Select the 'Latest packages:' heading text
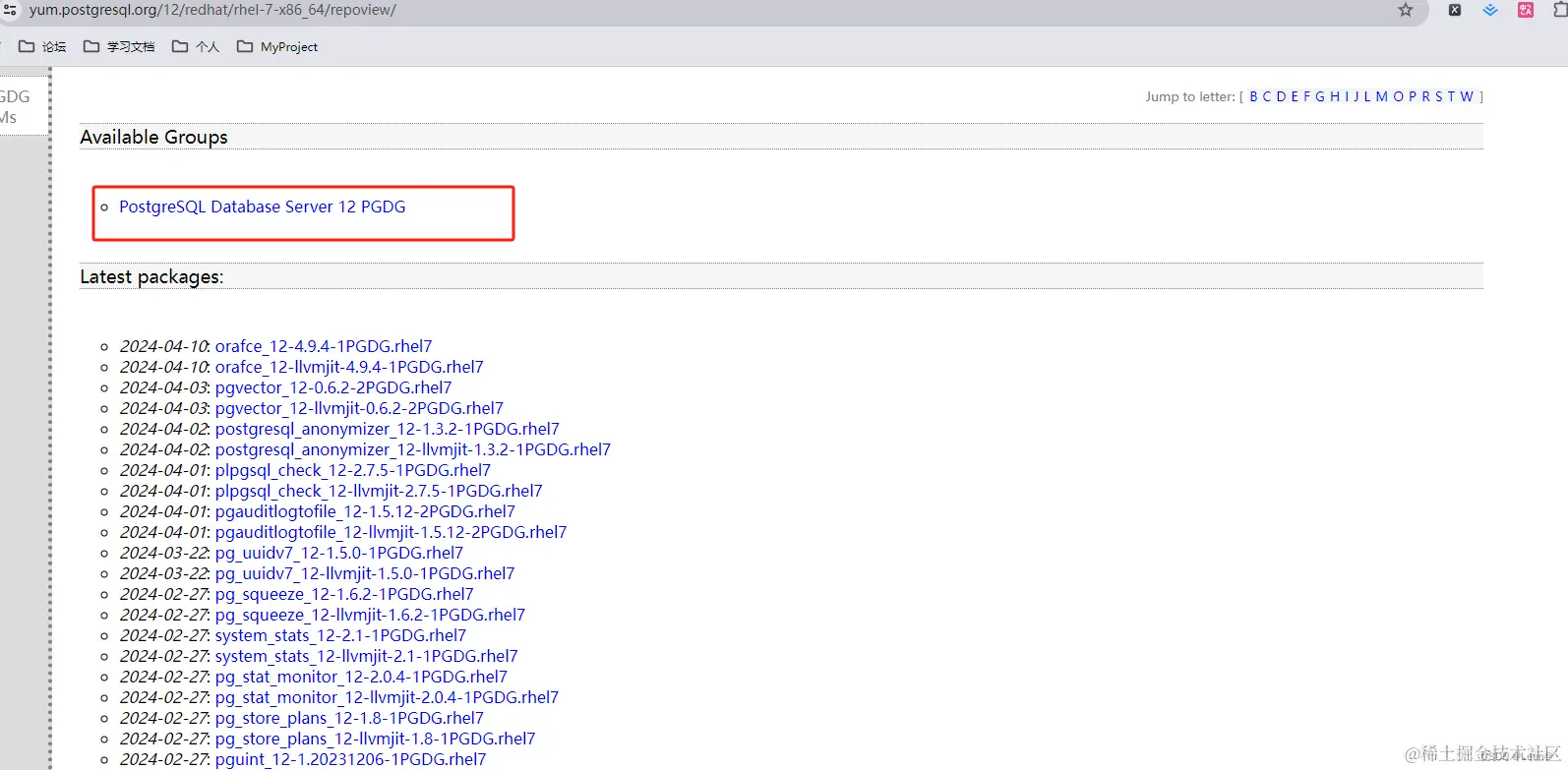The image size is (1568, 770). click(x=151, y=276)
